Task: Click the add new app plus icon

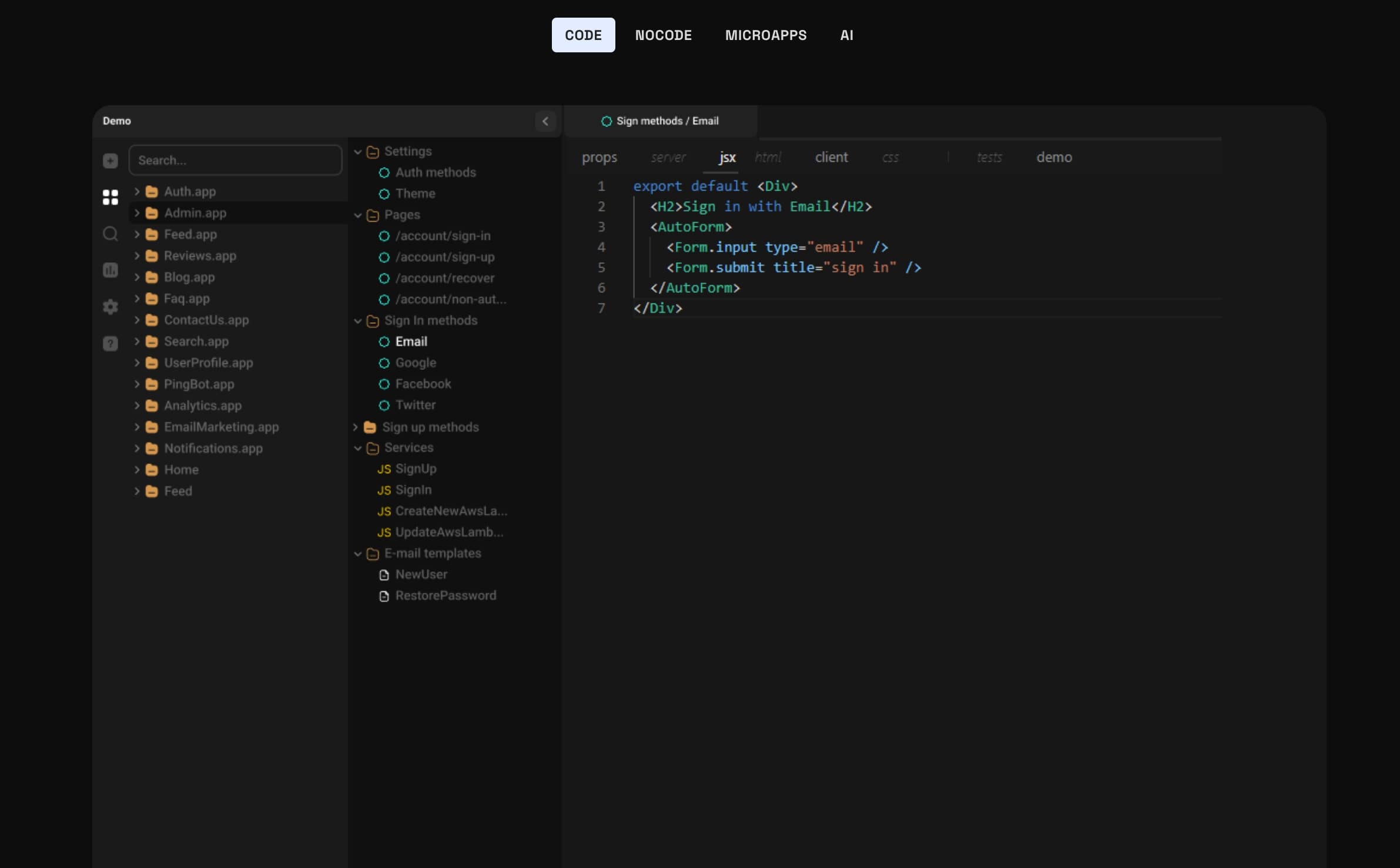Action: coord(110,161)
